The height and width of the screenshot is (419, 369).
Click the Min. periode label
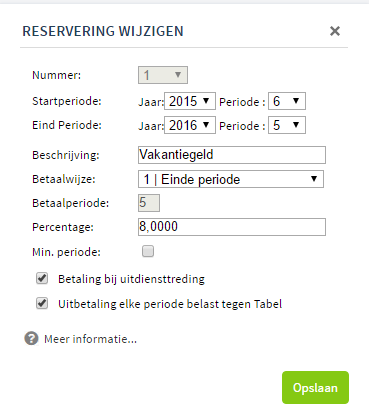click(x=66, y=252)
